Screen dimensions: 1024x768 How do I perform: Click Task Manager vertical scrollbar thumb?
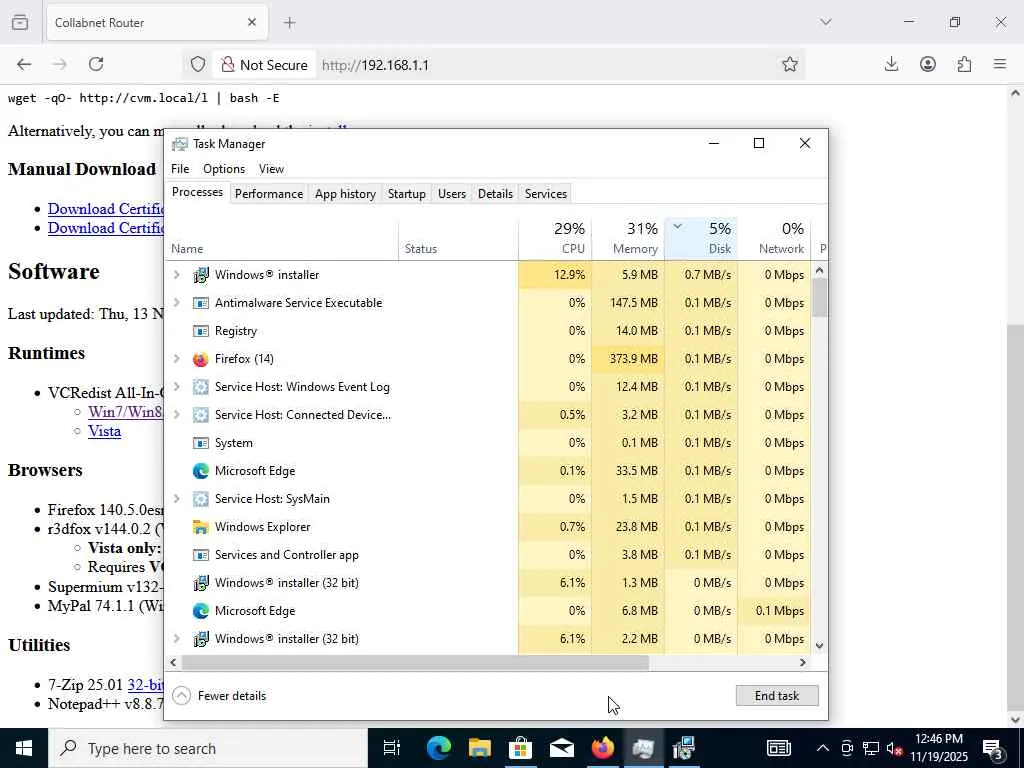[820, 298]
